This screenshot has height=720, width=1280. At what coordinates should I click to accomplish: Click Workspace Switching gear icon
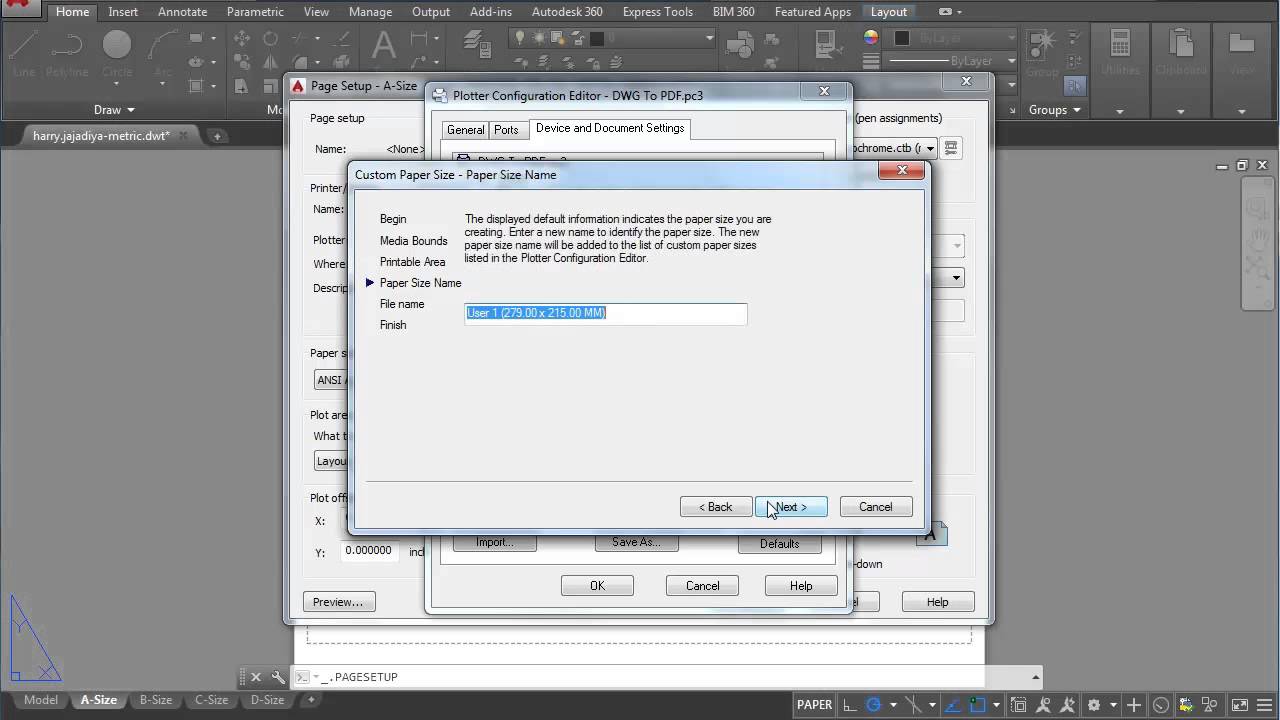(1094, 705)
